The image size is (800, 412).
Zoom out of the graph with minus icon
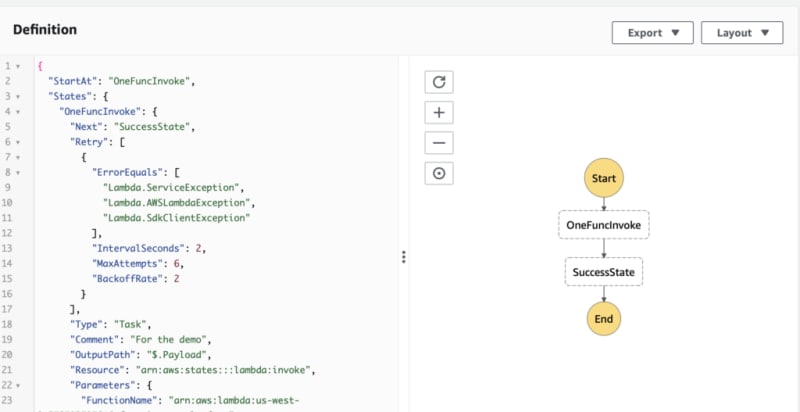click(x=439, y=143)
